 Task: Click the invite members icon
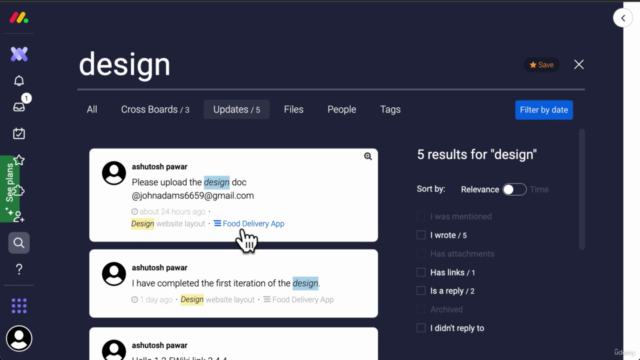(19, 216)
